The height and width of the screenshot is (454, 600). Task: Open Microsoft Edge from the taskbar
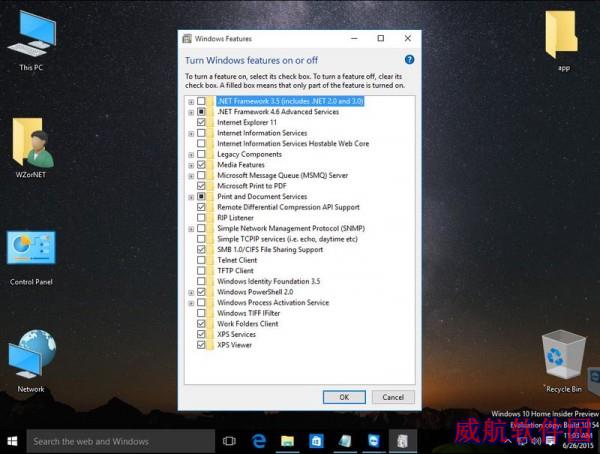259,441
